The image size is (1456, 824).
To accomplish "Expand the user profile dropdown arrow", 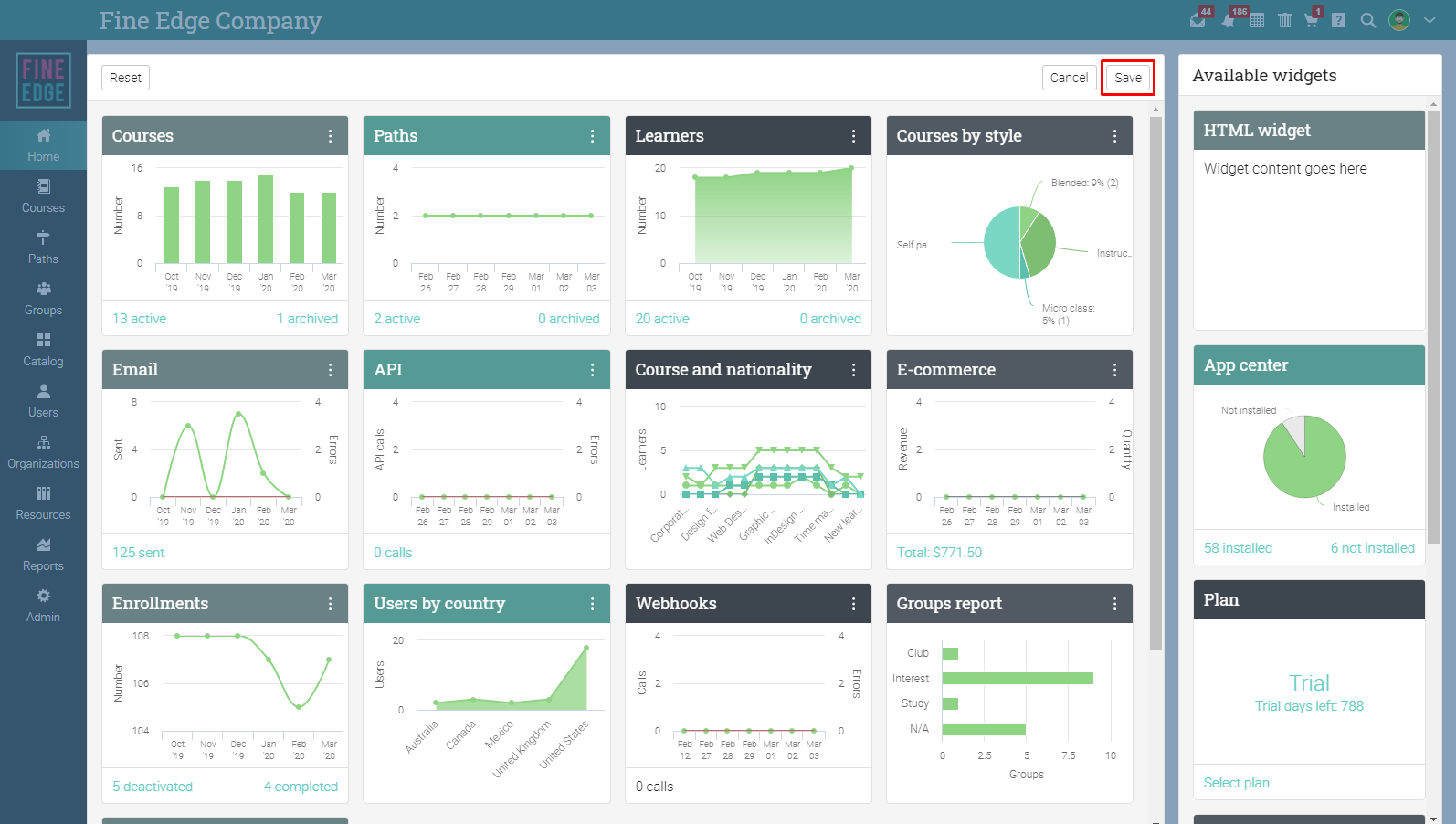I will (x=1430, y=20).
